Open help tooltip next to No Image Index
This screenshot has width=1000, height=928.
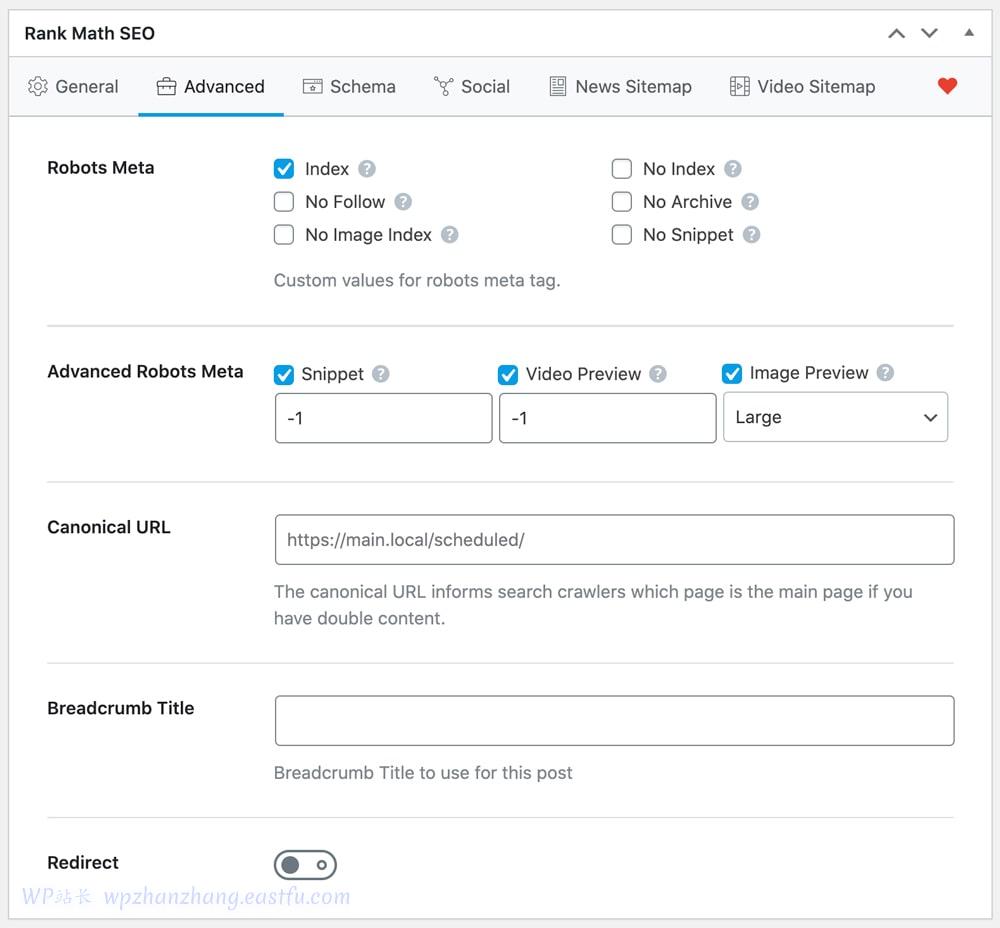[x=450, y=235]
